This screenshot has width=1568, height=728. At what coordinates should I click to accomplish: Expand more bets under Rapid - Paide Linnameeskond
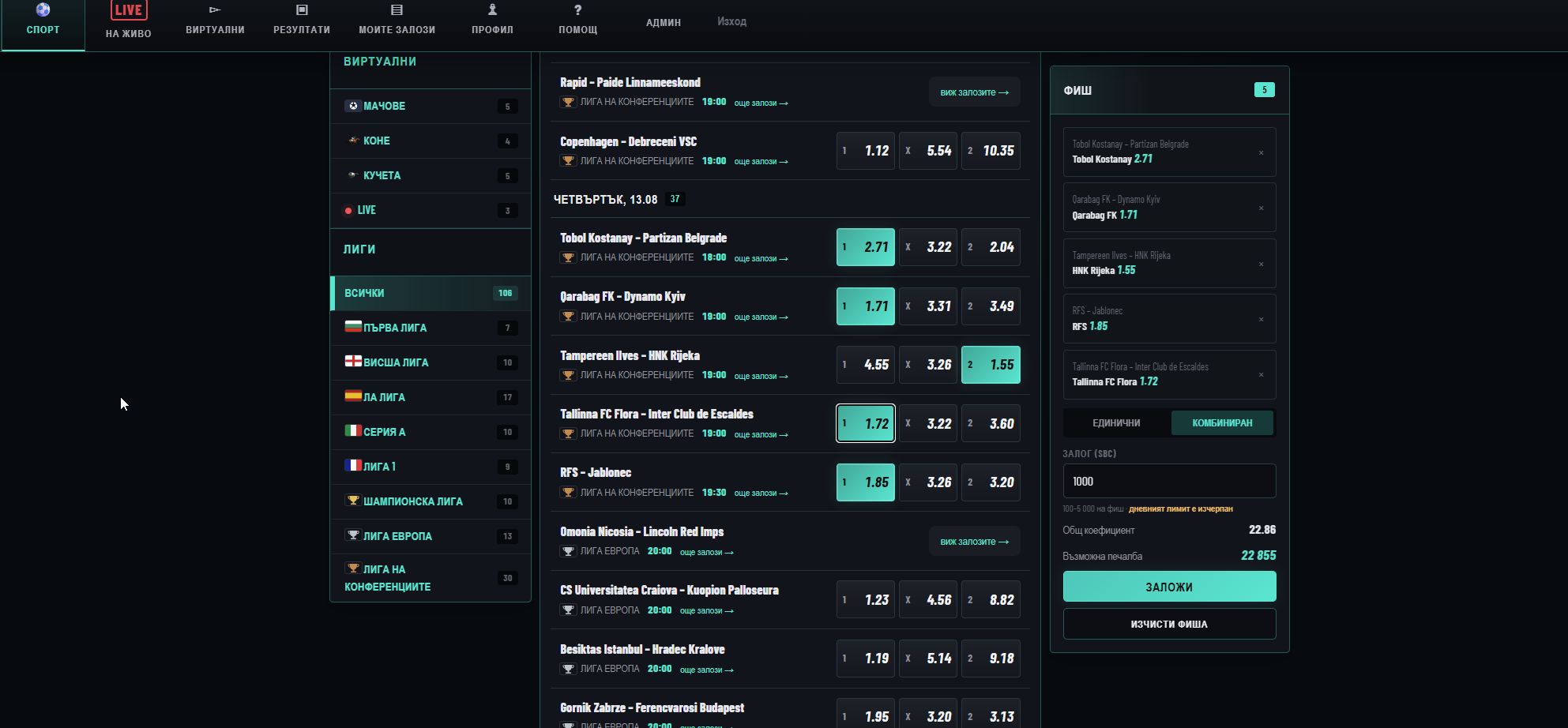click(x=761, y=103)
